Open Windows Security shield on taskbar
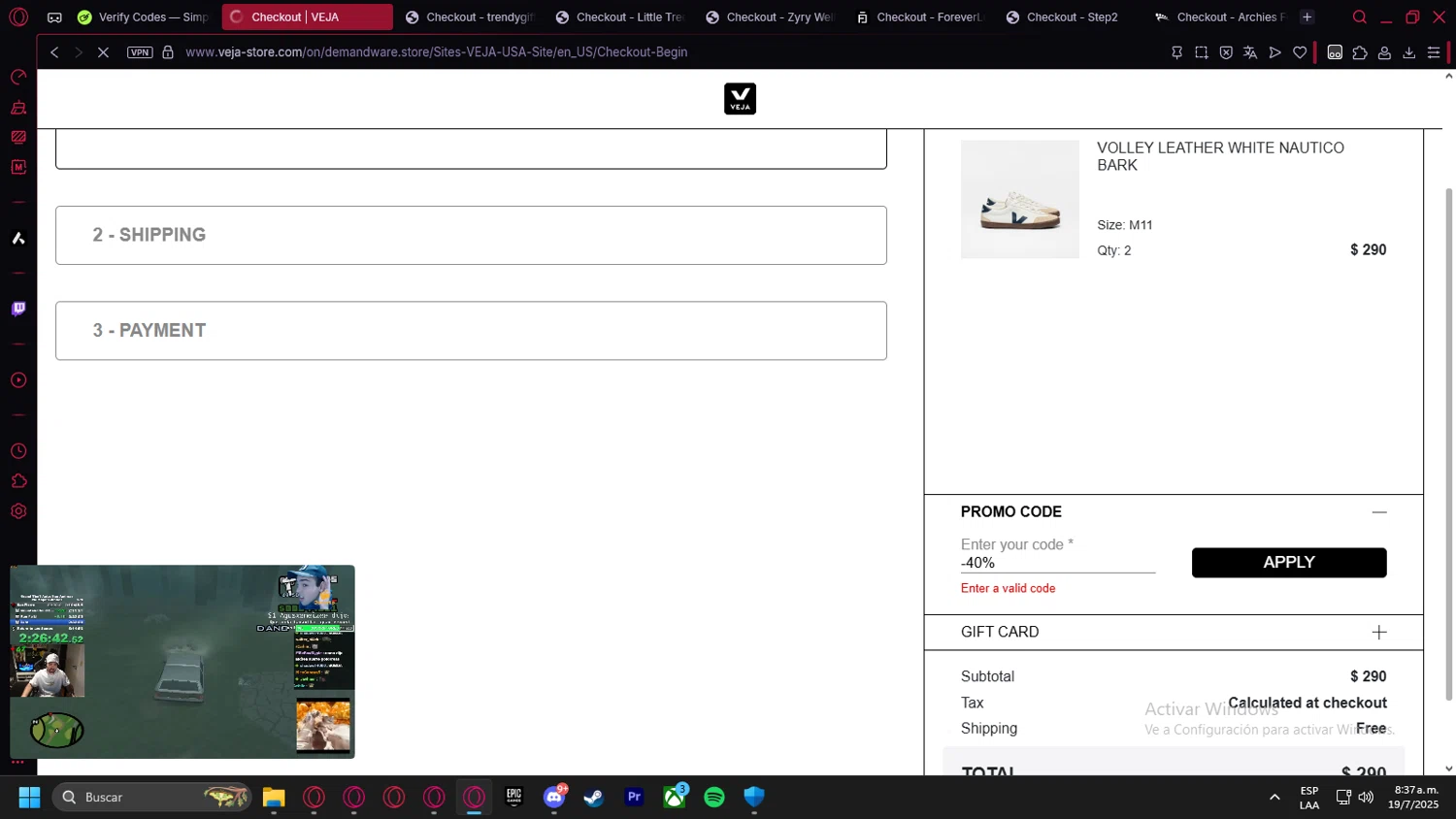The image size is (1456, 819). tap(754, 798)
